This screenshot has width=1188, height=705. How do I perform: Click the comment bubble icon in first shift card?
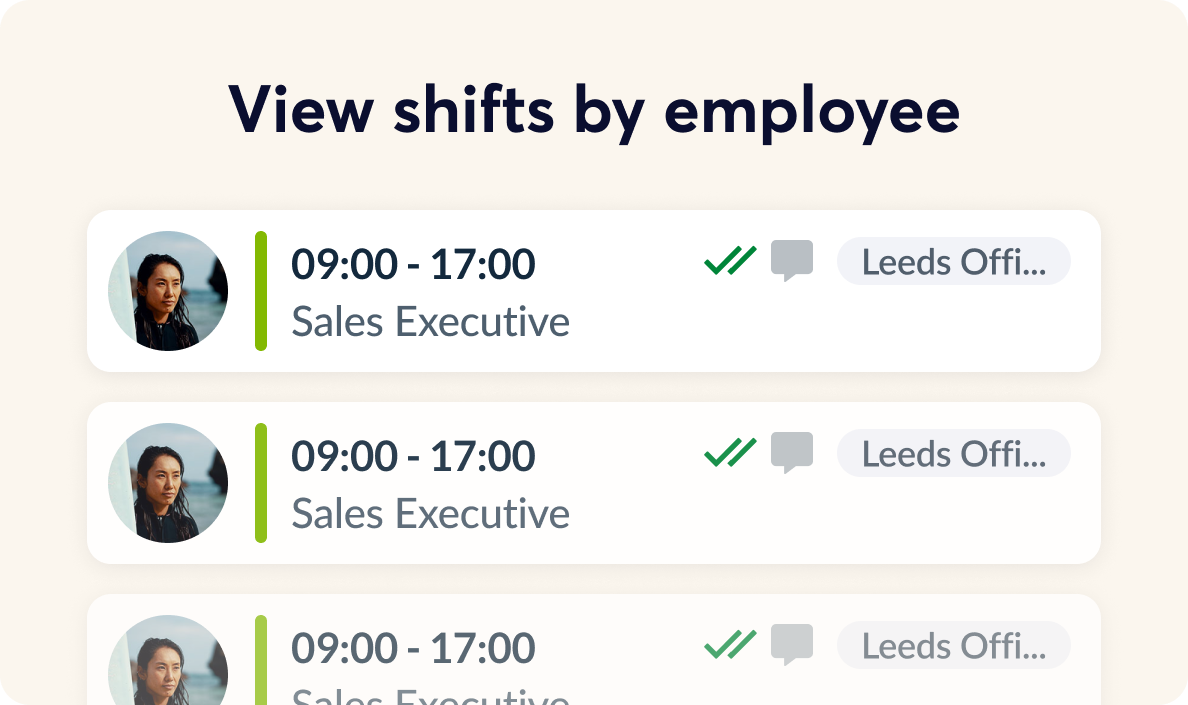coord(791,261)
